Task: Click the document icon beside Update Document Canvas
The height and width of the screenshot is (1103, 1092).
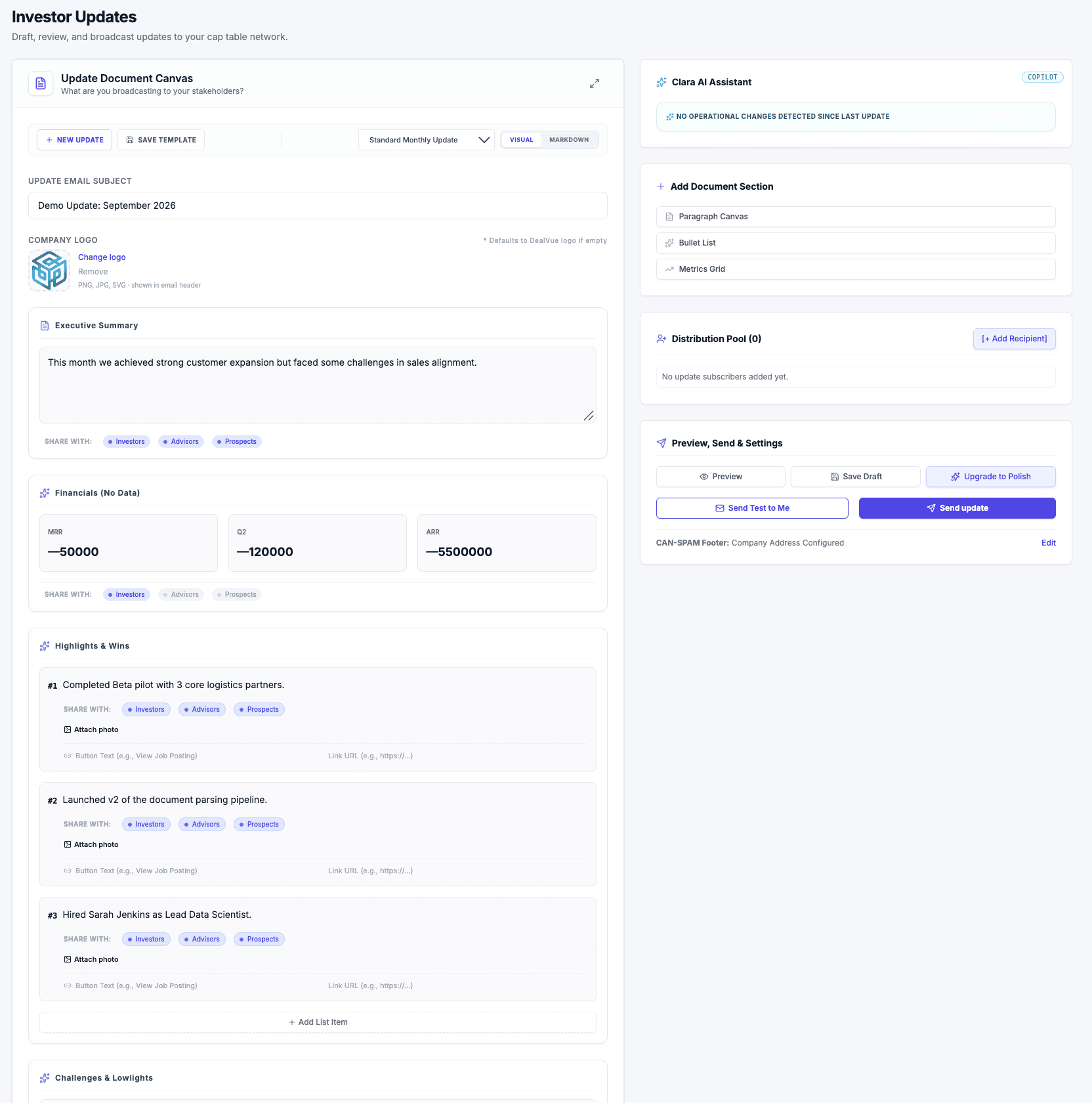Action: point(41,83)
